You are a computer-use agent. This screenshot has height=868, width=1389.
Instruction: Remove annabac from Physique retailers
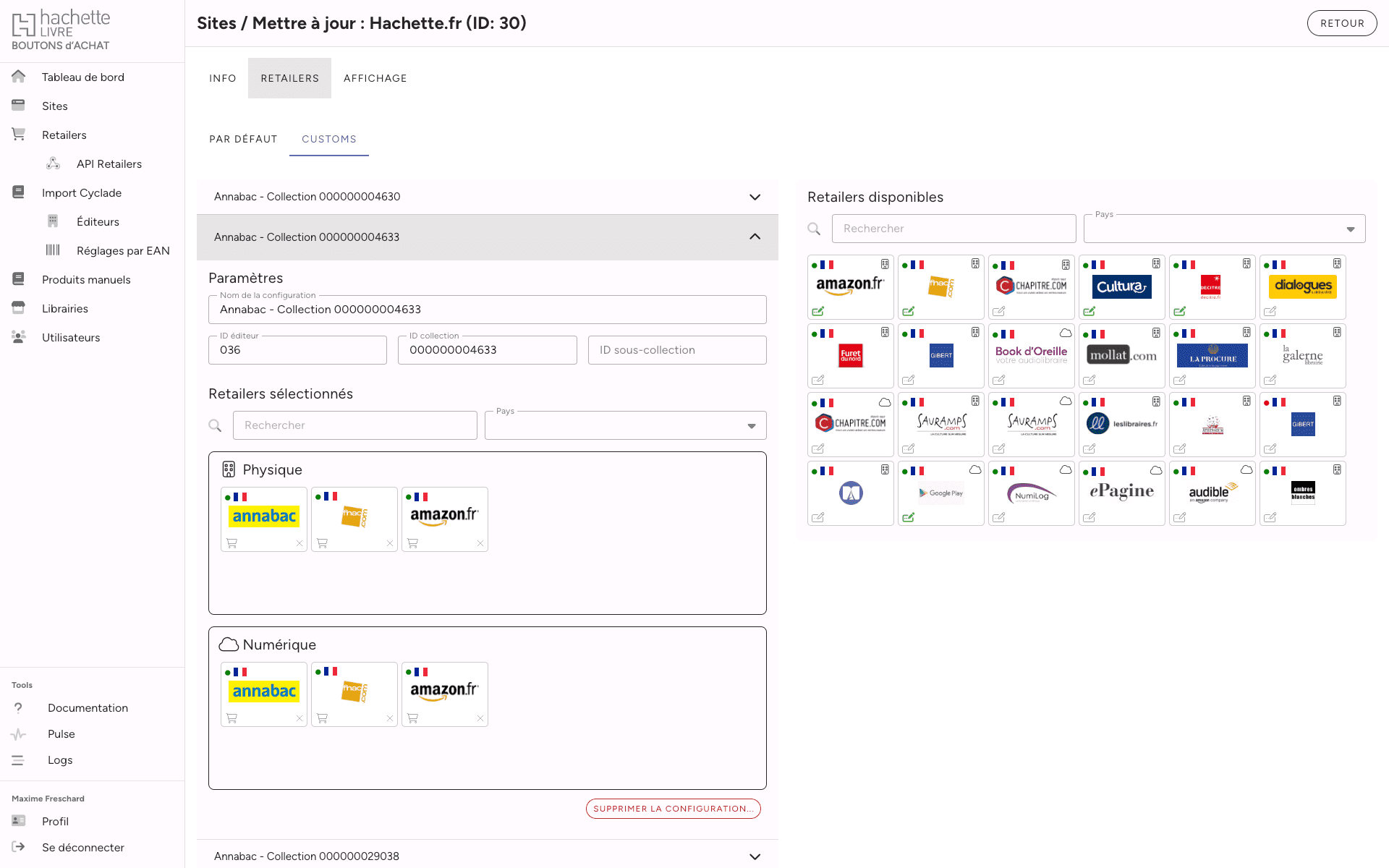[x=300, y=543]
